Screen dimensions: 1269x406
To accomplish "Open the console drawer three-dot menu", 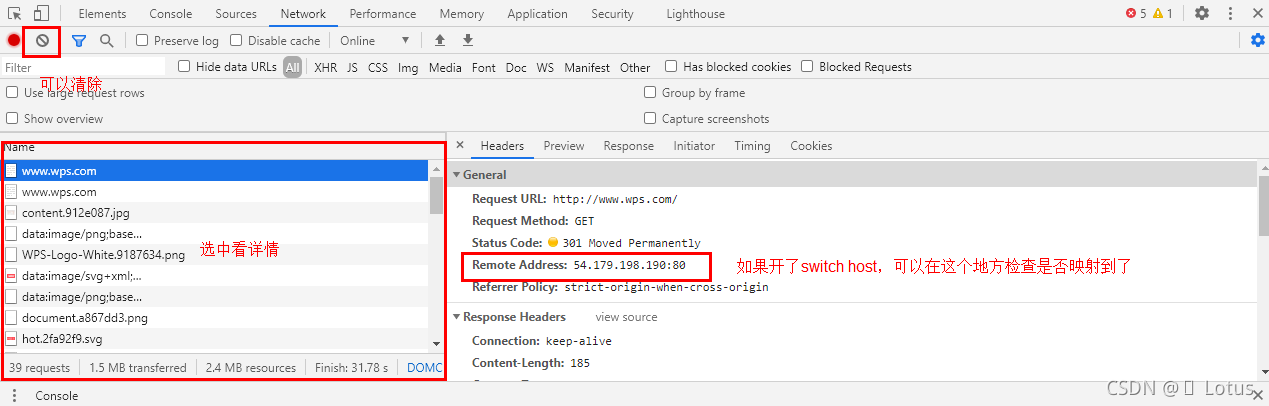I will [x=14, y=396].
